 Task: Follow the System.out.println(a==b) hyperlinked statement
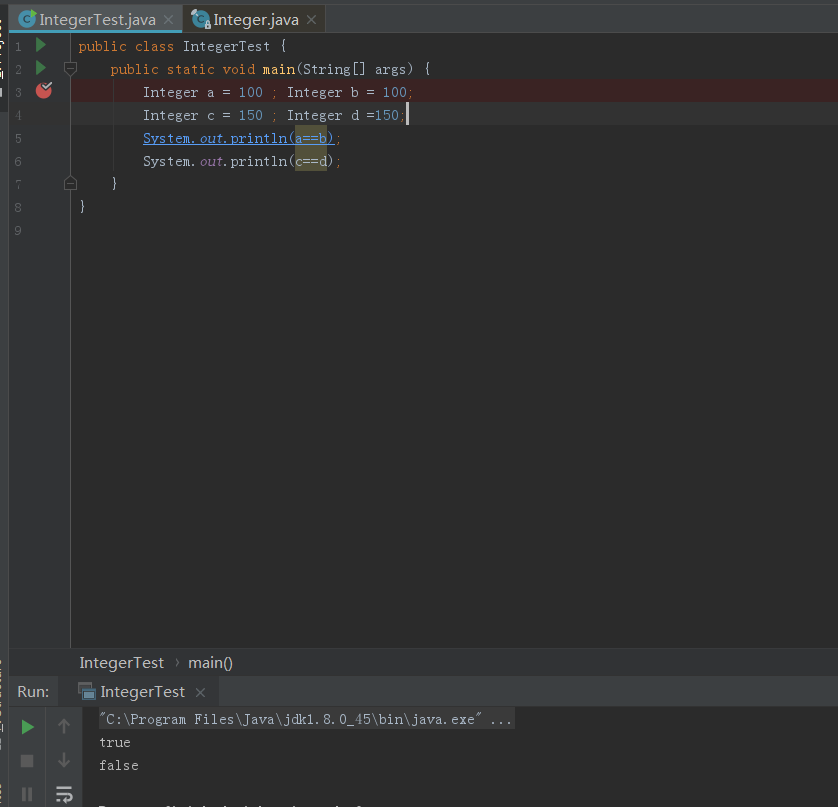pyautogui.click(x=238, y=138)
